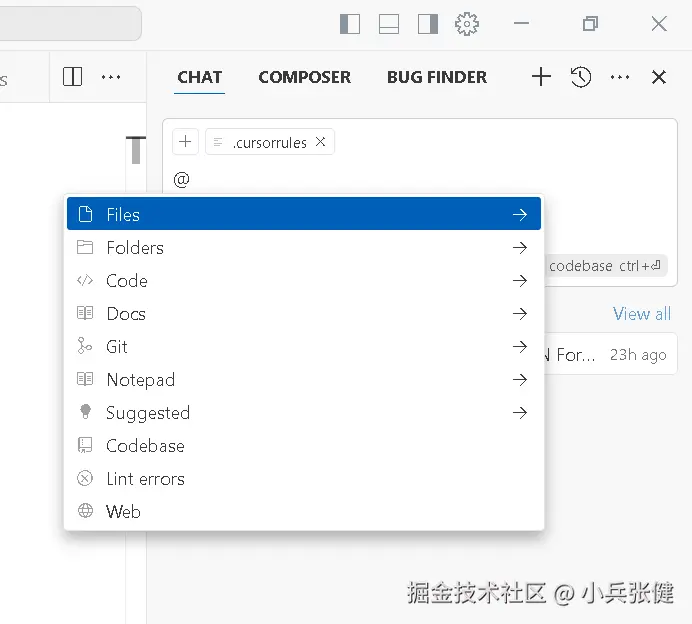Click the Lint errors circled-x icon
The height and width of the screenshot is (624, 692).
point(85,478)
